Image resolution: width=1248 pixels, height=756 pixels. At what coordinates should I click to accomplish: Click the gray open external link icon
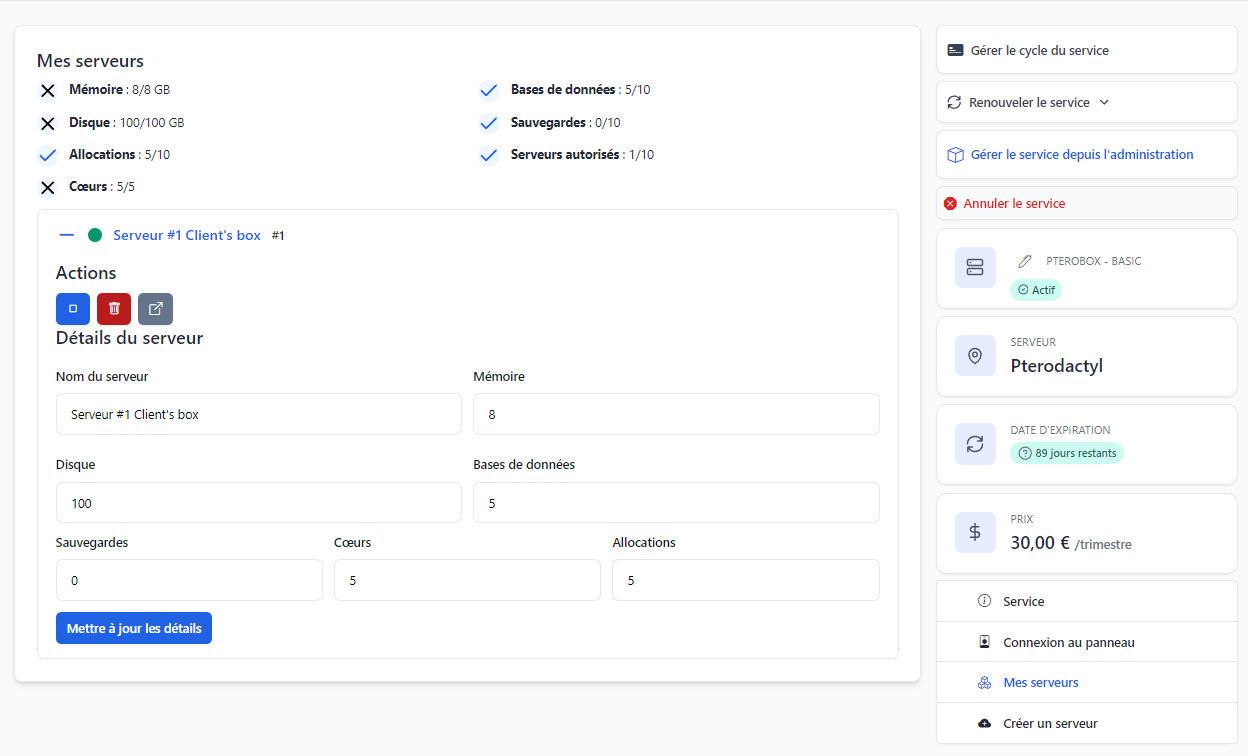(x=155, y=309)
